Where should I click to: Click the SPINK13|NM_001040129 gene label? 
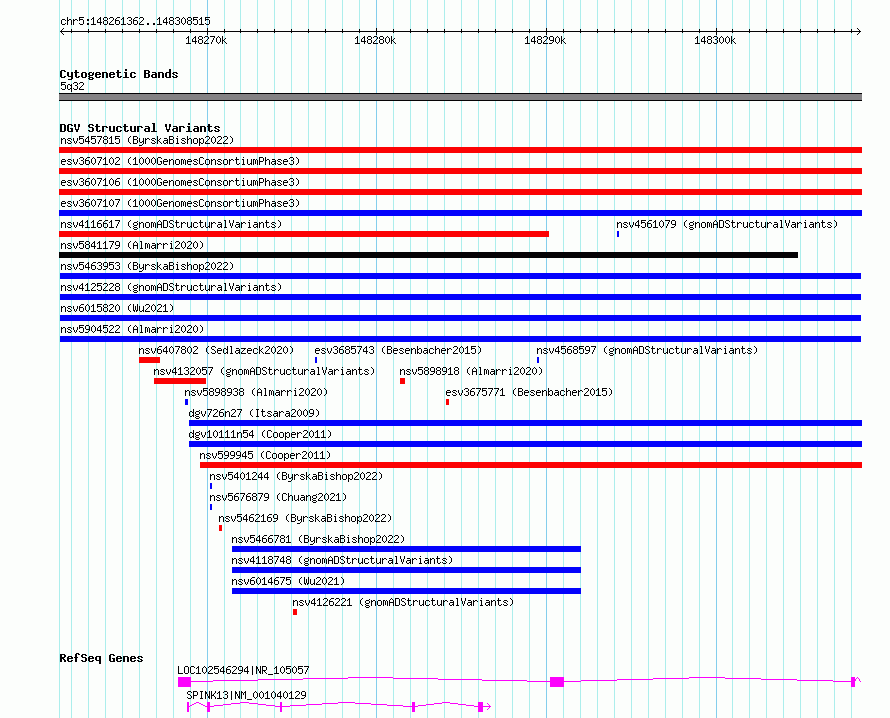tap(246, 695)
